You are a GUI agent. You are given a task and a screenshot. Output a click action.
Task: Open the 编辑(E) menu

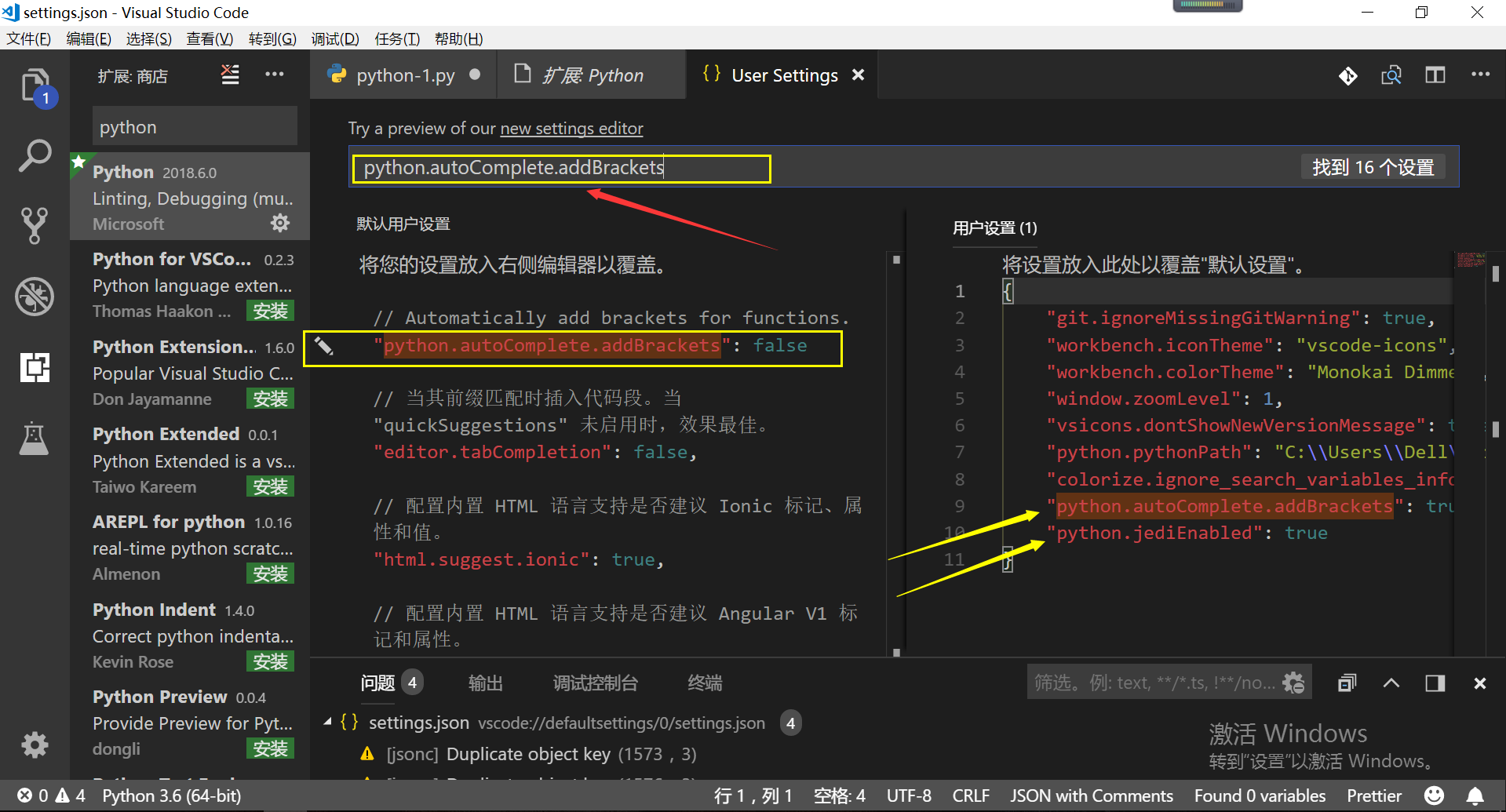(x=89, y=38)
